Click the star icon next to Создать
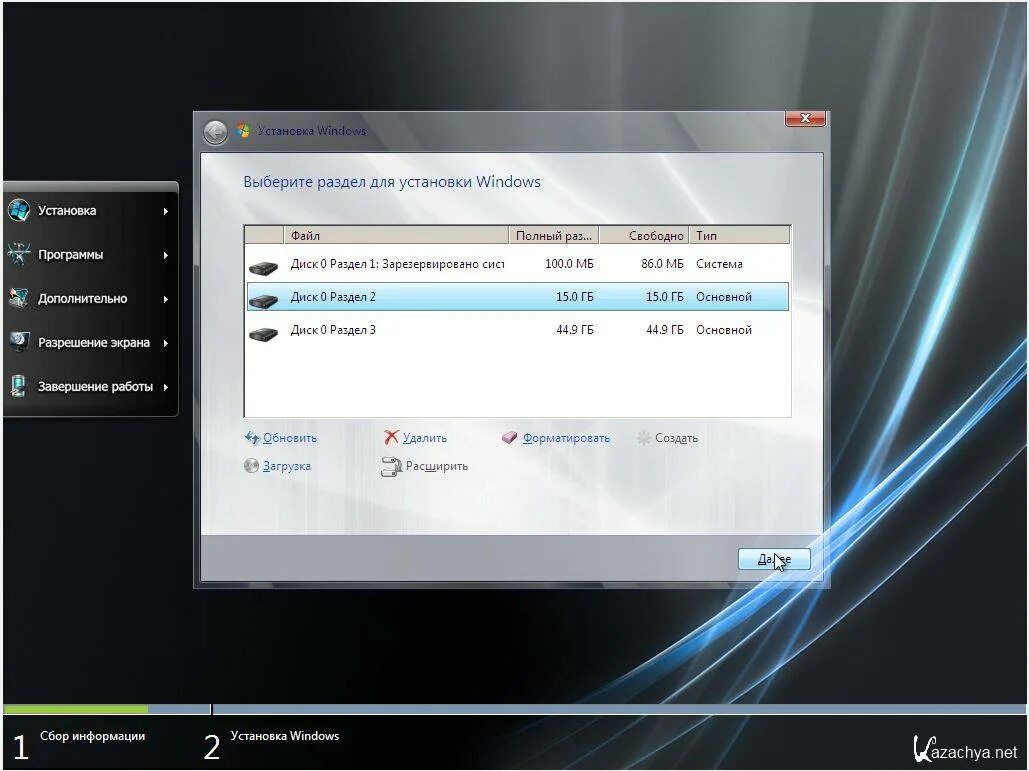Screen dimensions: 1029x771 coord(644,438)
